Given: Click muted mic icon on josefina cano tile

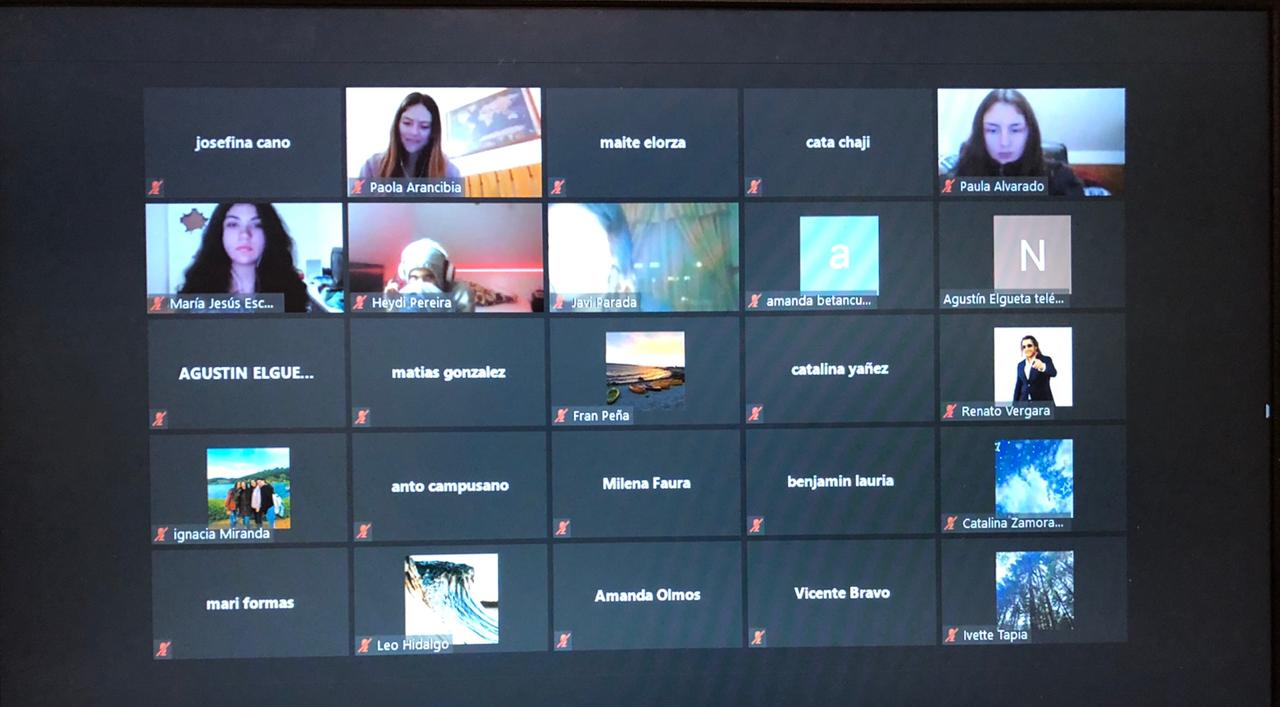Looking at the screenshot, I should 155,187.
